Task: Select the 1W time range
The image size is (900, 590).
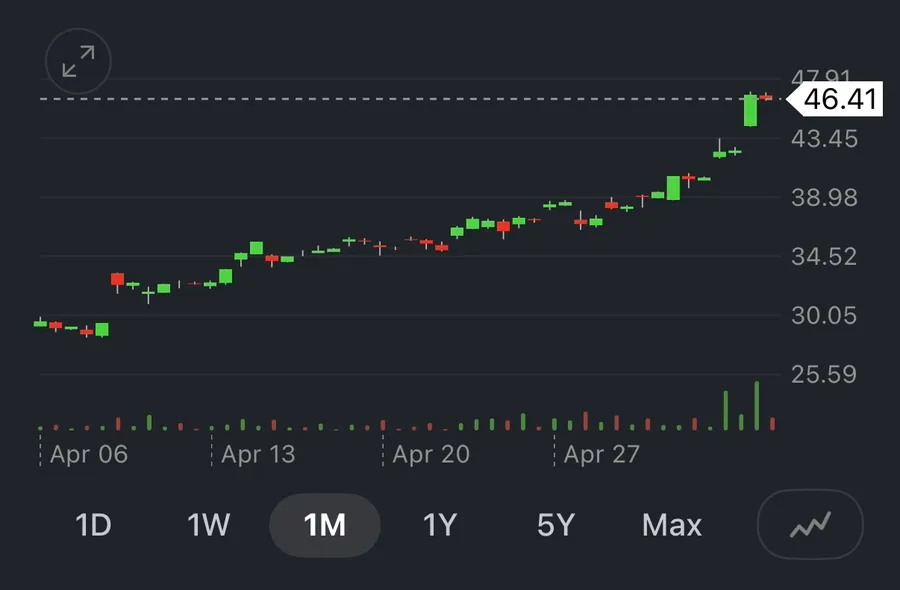Action: 208,525
